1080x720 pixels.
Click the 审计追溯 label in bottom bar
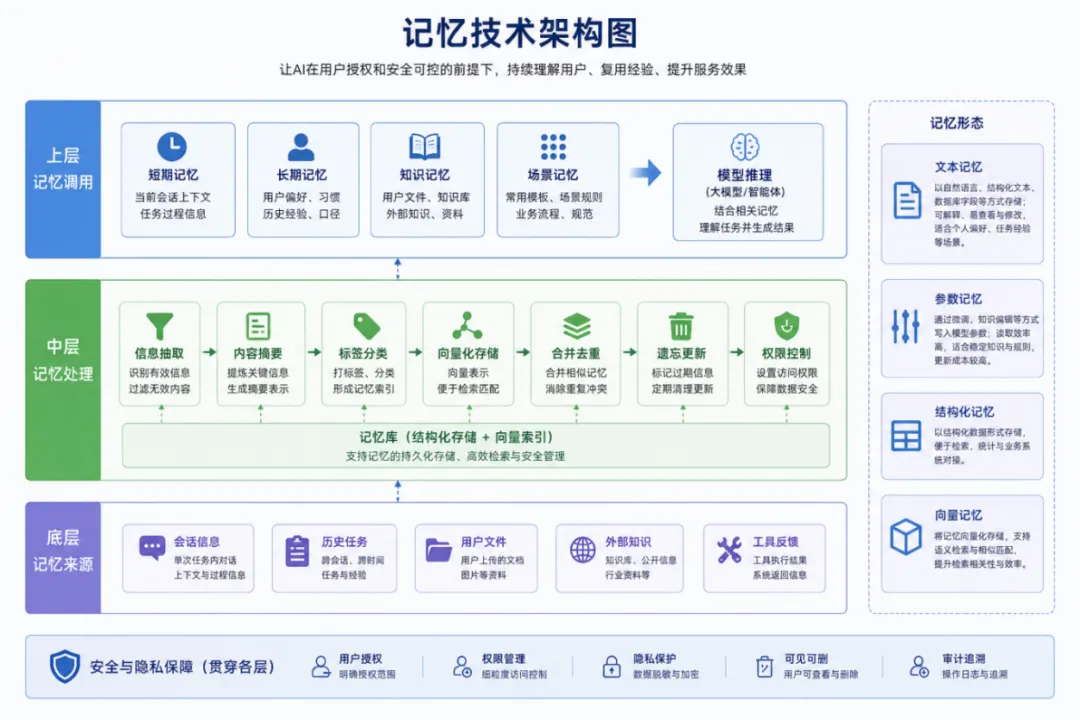click(x=964, y=659)
